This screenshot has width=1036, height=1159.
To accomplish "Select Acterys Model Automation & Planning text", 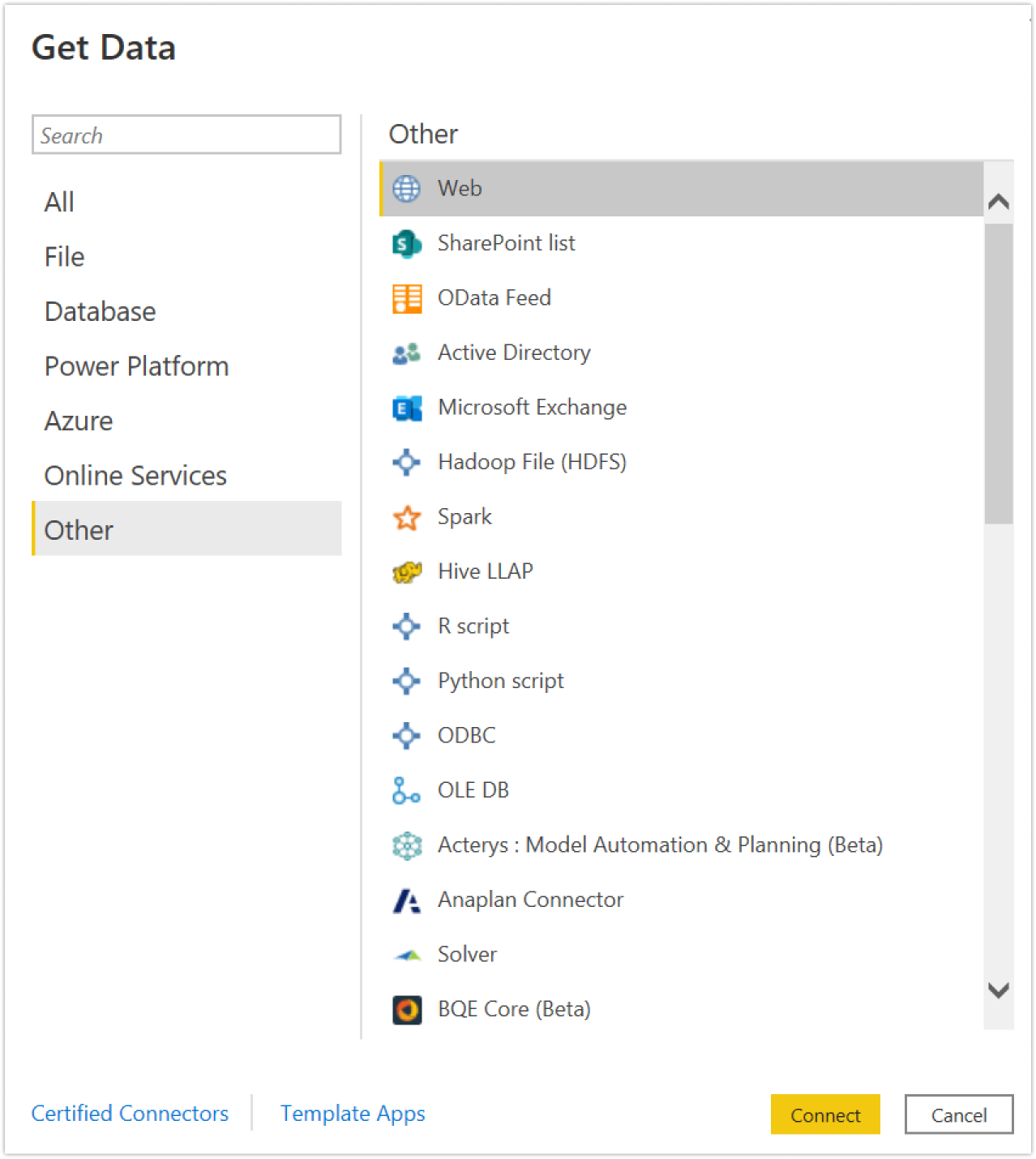I will (660, 845).
